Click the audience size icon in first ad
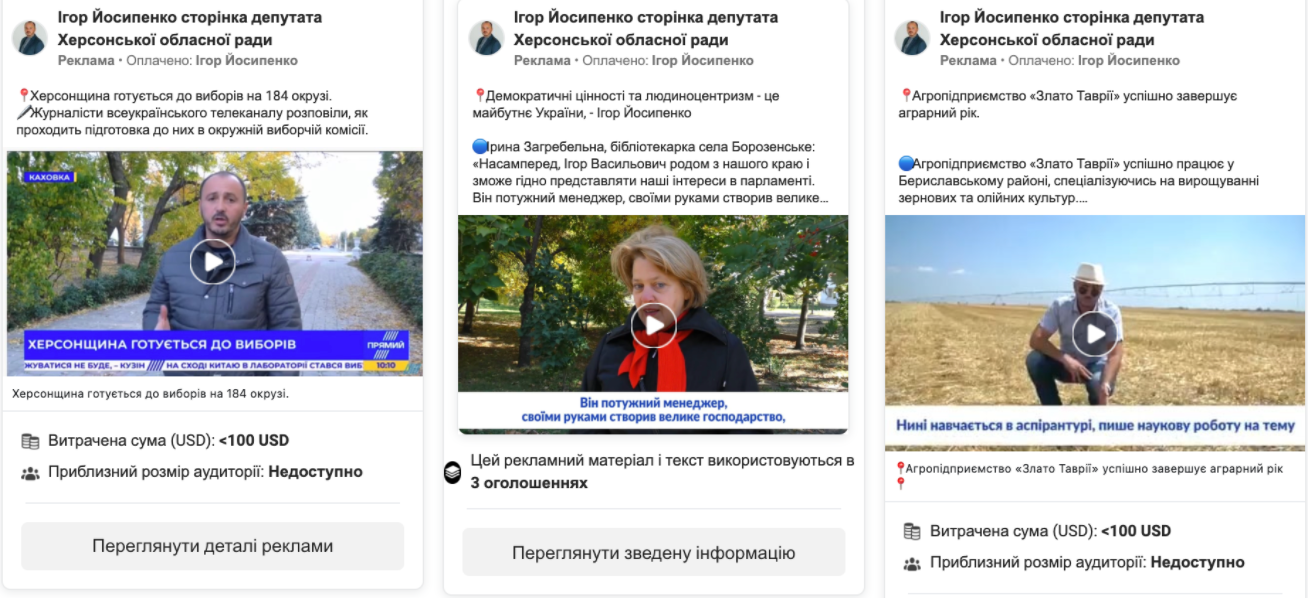Screen dimensions: 1312x598 click(30, 472)
